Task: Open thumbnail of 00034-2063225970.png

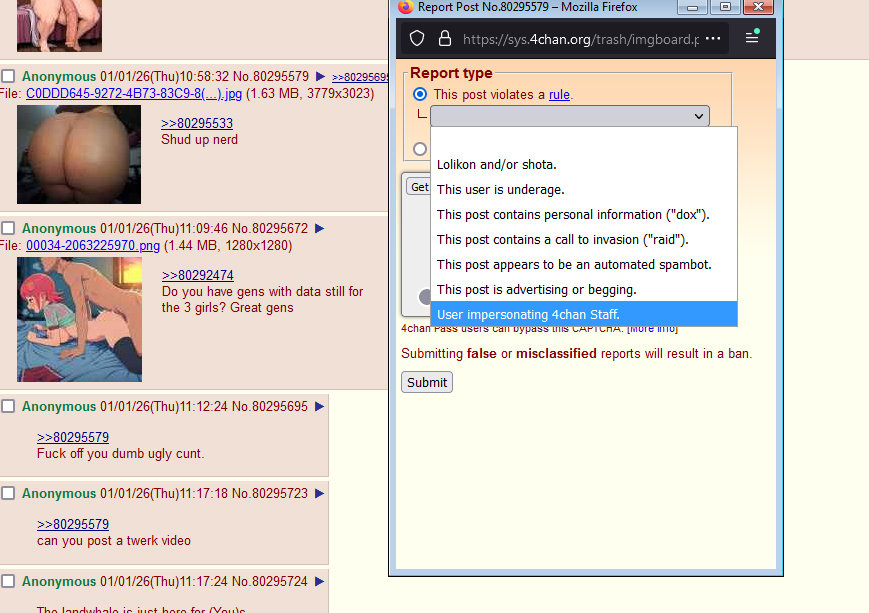Action: tap(79, 319)
